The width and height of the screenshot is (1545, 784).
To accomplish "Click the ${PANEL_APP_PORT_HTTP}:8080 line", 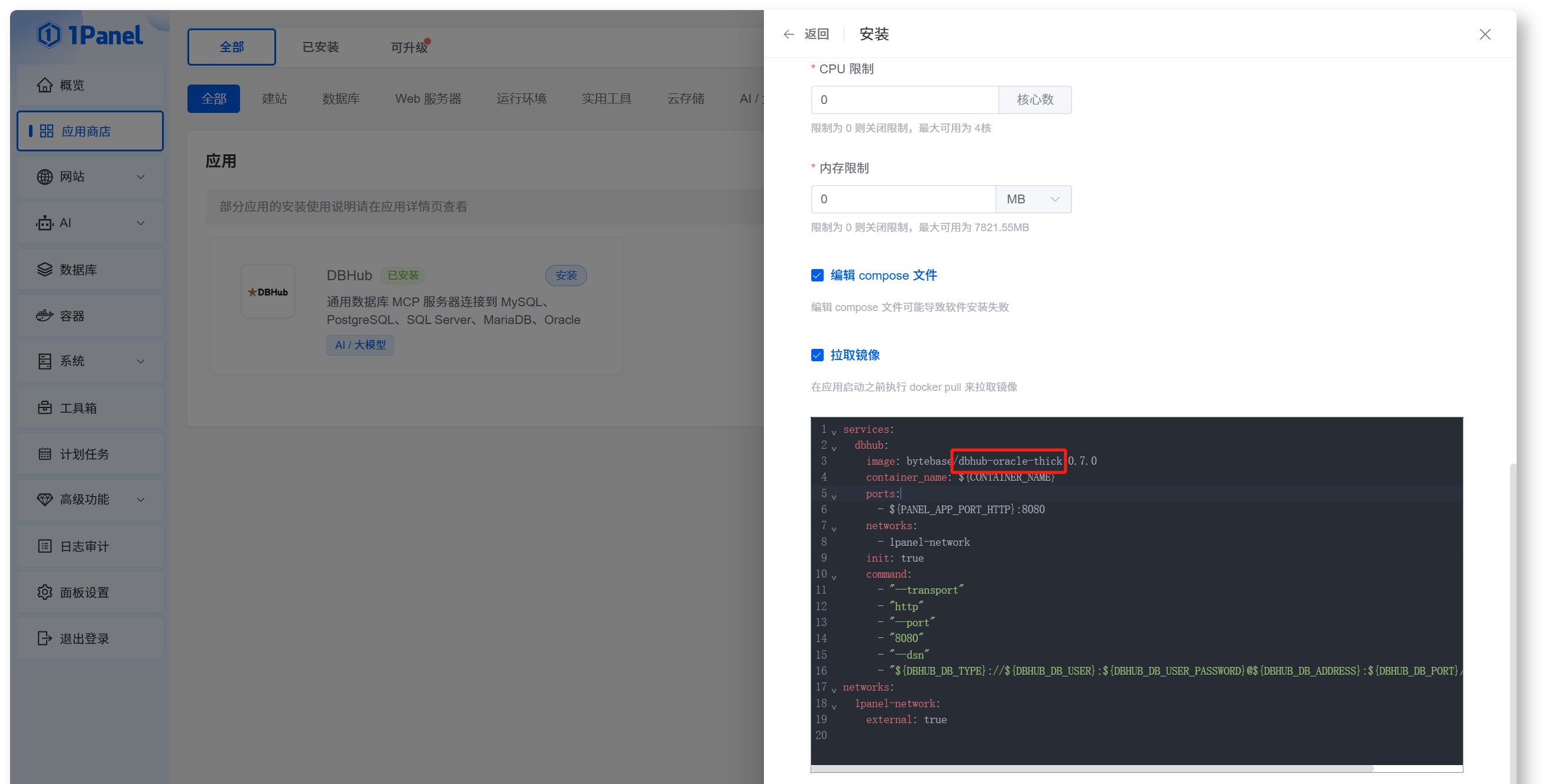I will click(961, 510).
